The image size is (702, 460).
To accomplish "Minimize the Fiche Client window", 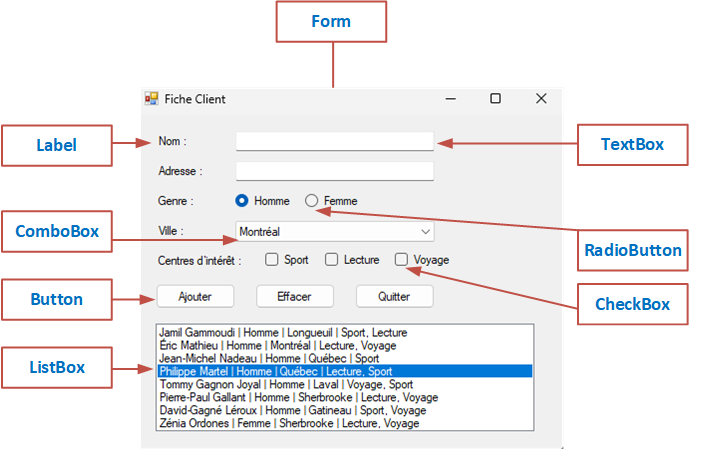I will click(449, 99).
